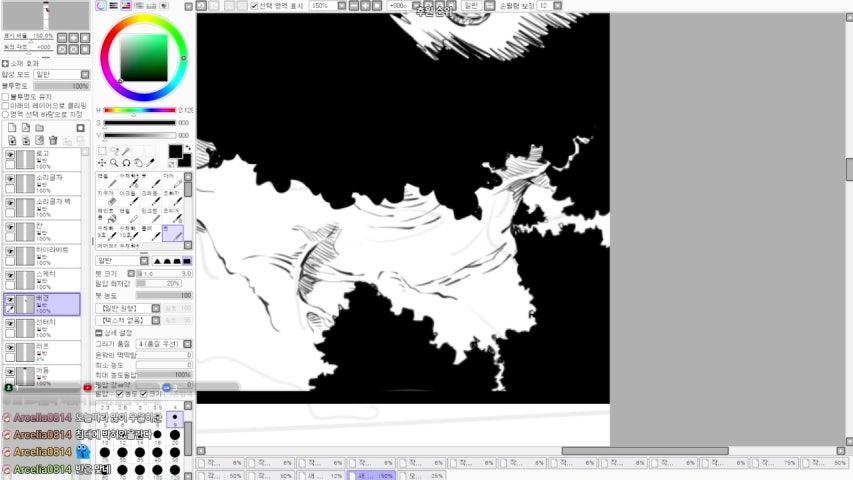853x480 pixels.
Task: Hide the 하이라이트 layer
Action: point(10,251)
